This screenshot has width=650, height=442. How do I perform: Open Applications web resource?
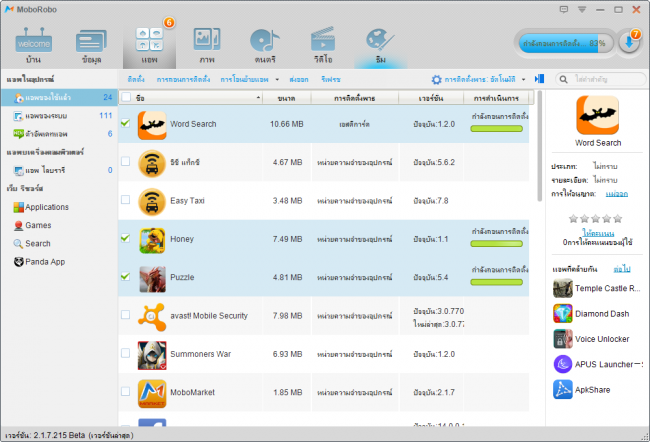pos(47,207)
